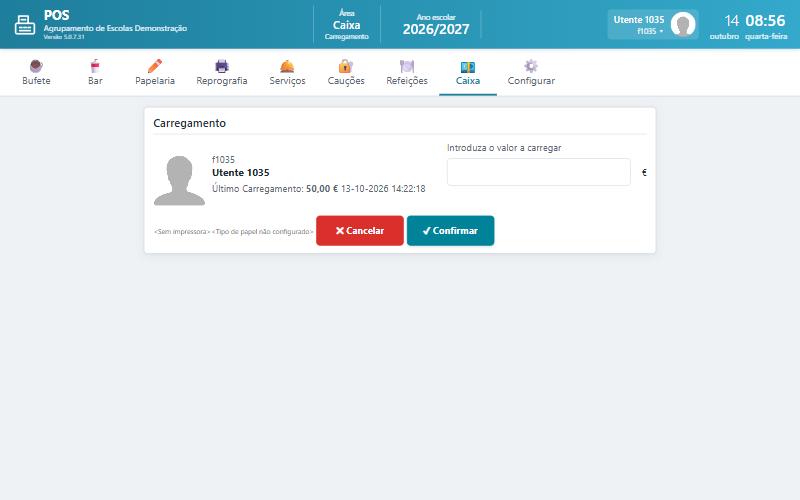Switch to the Configurar tab label
800x500 pixels.
(531, 81)
